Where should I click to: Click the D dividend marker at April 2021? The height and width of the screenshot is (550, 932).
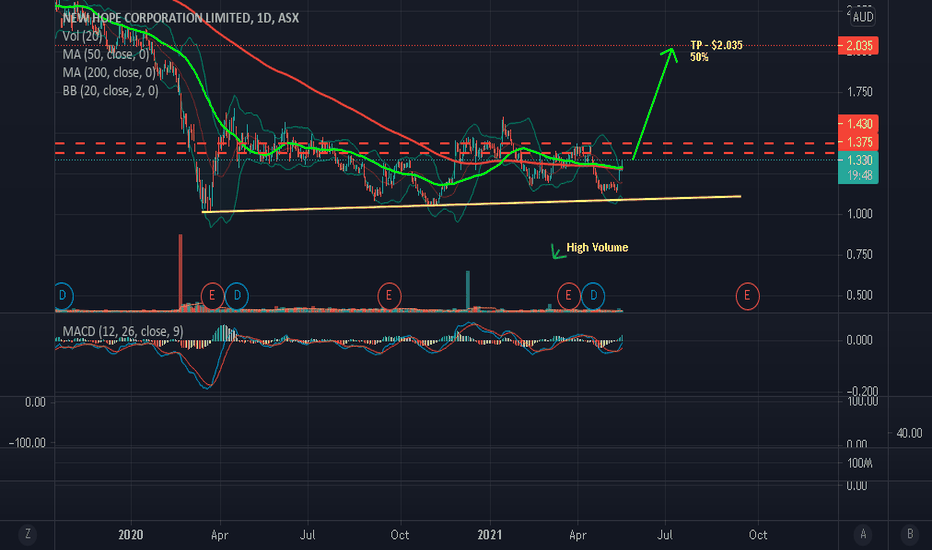coord(593,296)
